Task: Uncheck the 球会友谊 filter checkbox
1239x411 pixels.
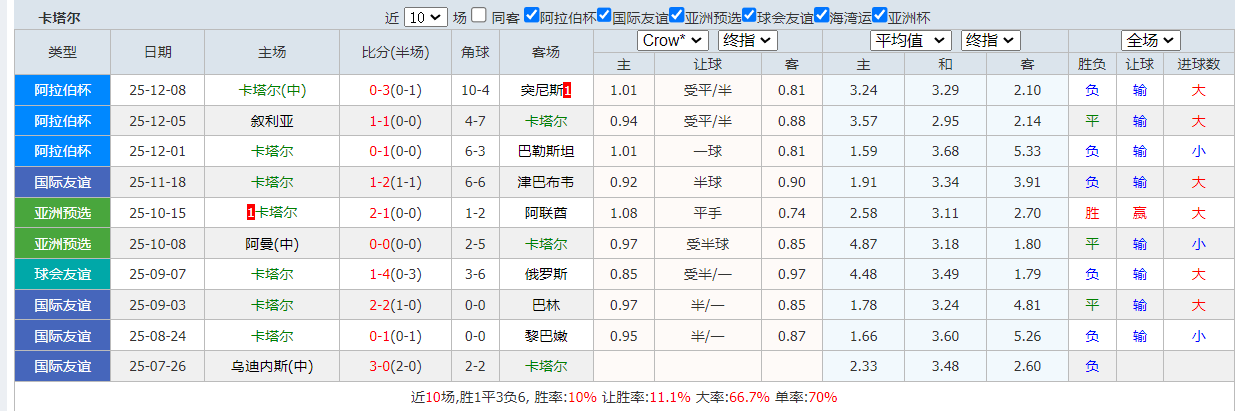Action: [749, 15]
